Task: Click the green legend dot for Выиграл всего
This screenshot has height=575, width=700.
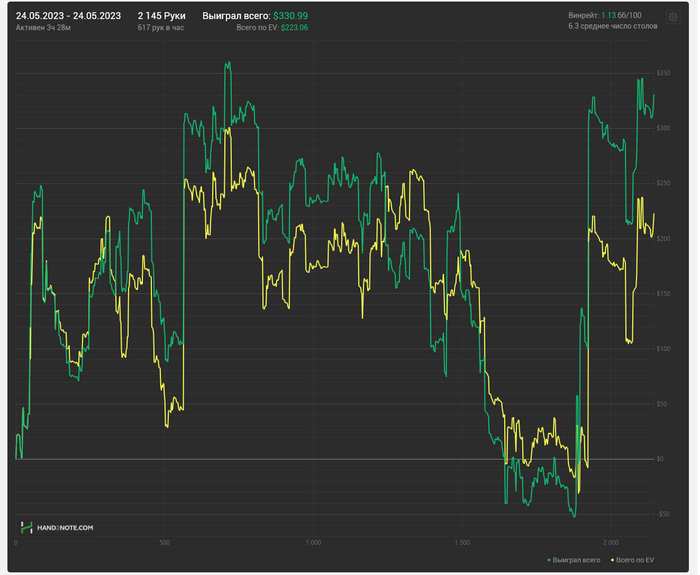Action: (549, 560)
